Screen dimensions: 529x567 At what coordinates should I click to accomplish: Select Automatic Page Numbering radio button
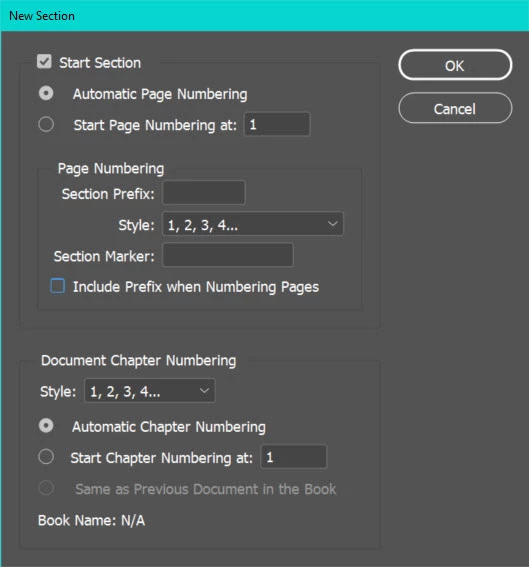[46, 94]
